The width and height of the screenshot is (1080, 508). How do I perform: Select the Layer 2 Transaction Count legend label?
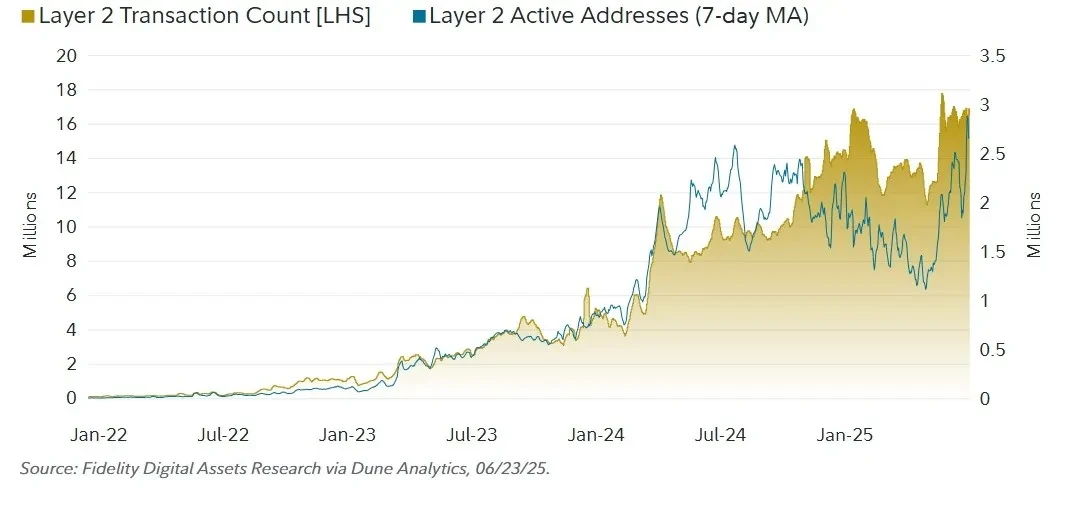pyautogui.click(x=204, y=18)
